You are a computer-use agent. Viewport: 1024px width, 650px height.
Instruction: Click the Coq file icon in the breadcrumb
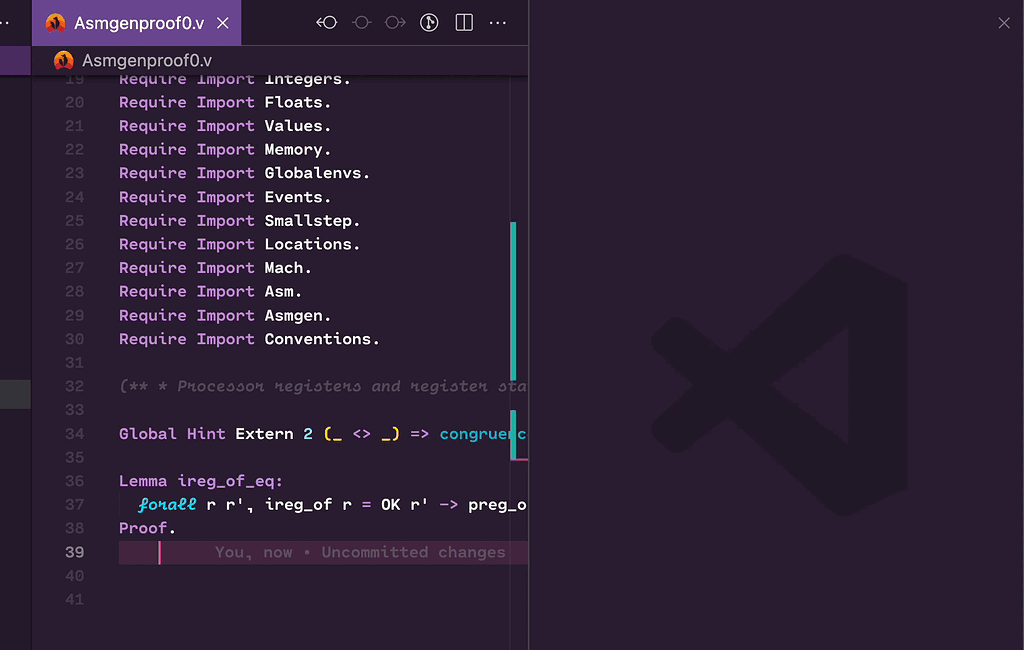[64, 60]
